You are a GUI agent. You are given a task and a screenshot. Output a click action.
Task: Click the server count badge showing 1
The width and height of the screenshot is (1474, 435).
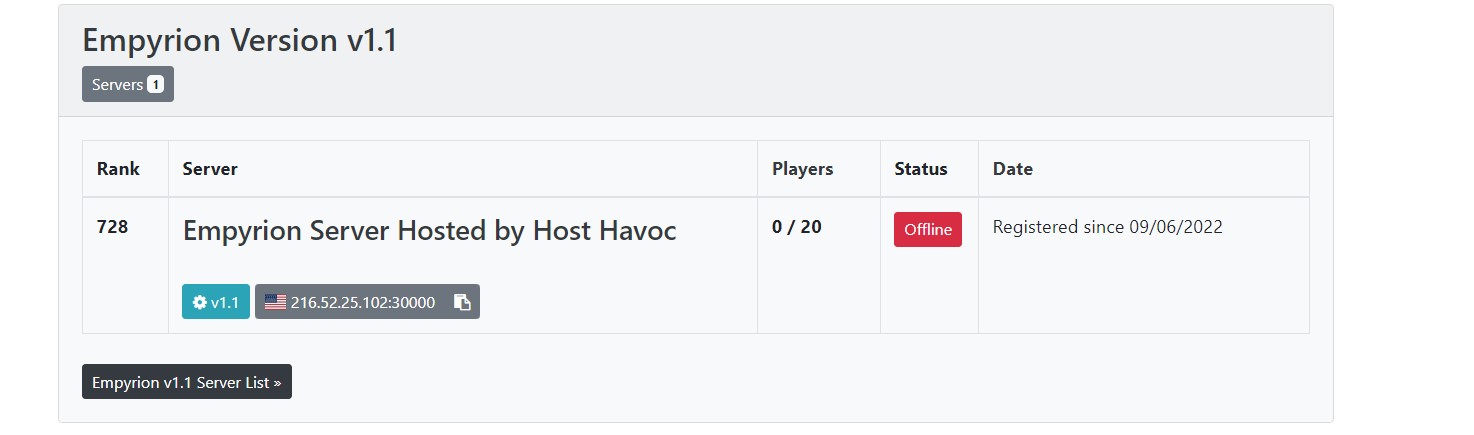tap(155, 85)
